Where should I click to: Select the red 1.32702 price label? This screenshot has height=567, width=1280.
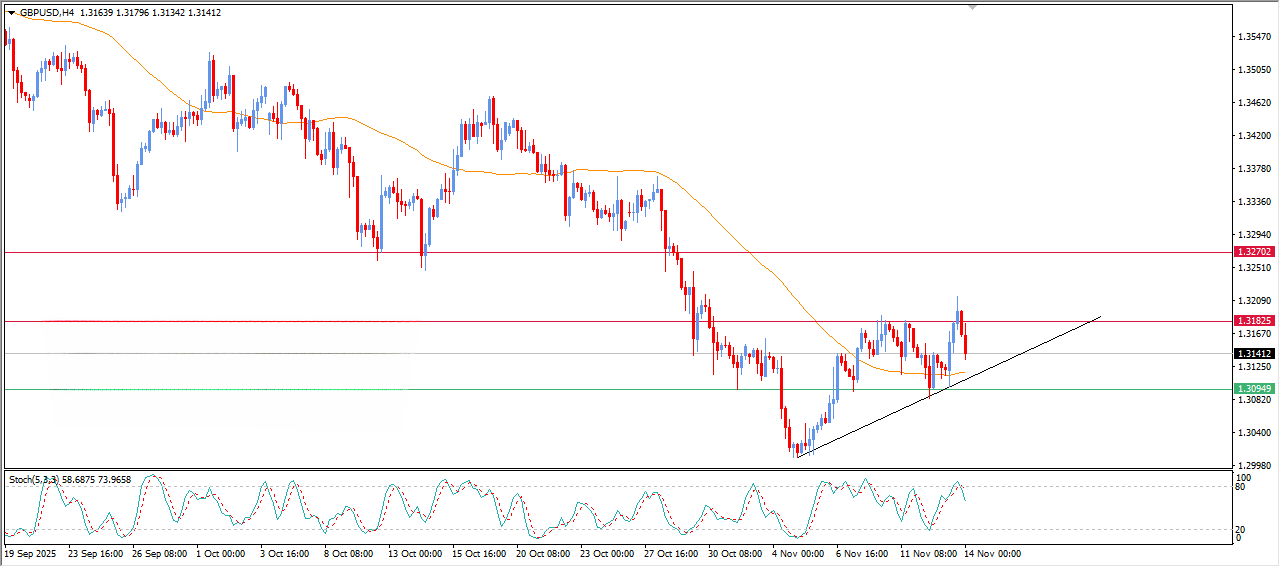(1253, 252)
